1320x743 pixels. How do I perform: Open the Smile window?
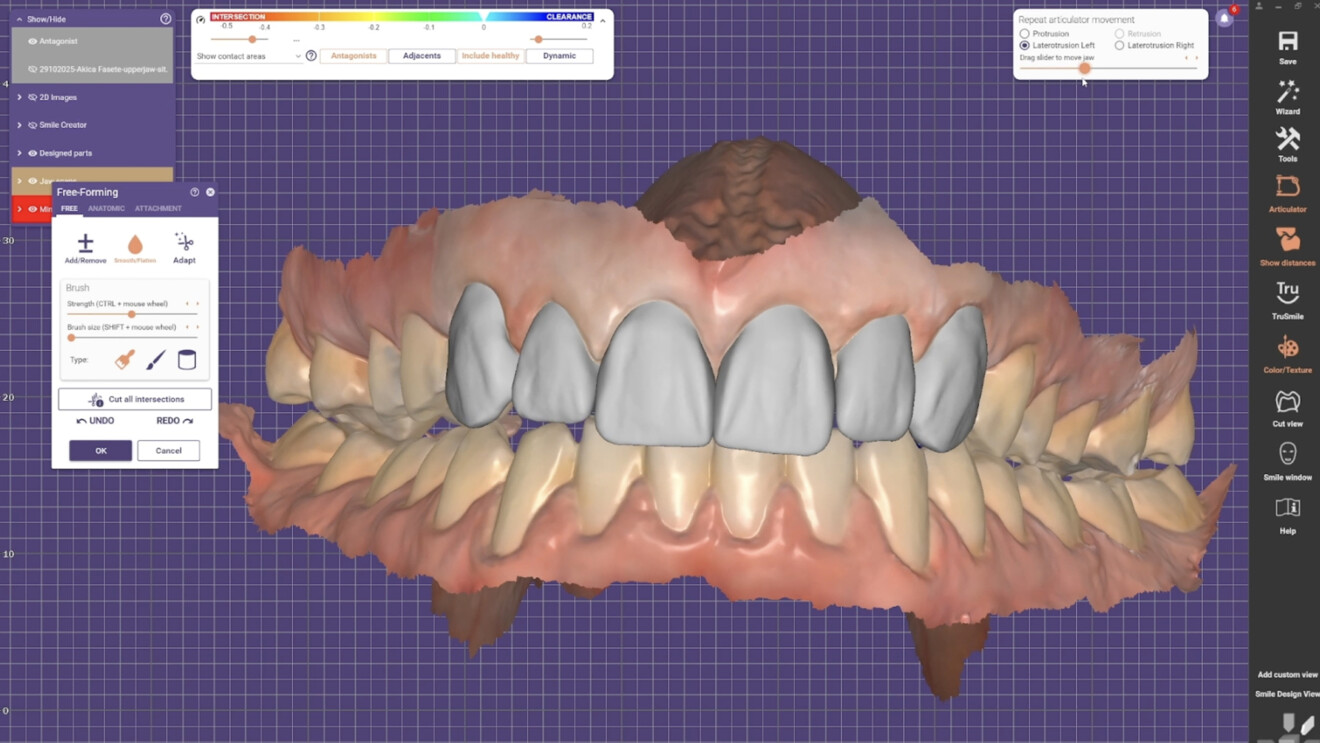[1288, 454]
